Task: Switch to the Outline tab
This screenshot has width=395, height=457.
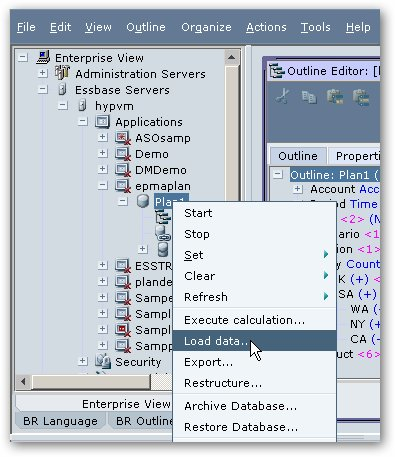Action: pyautogui.click(x=298, y=156)
